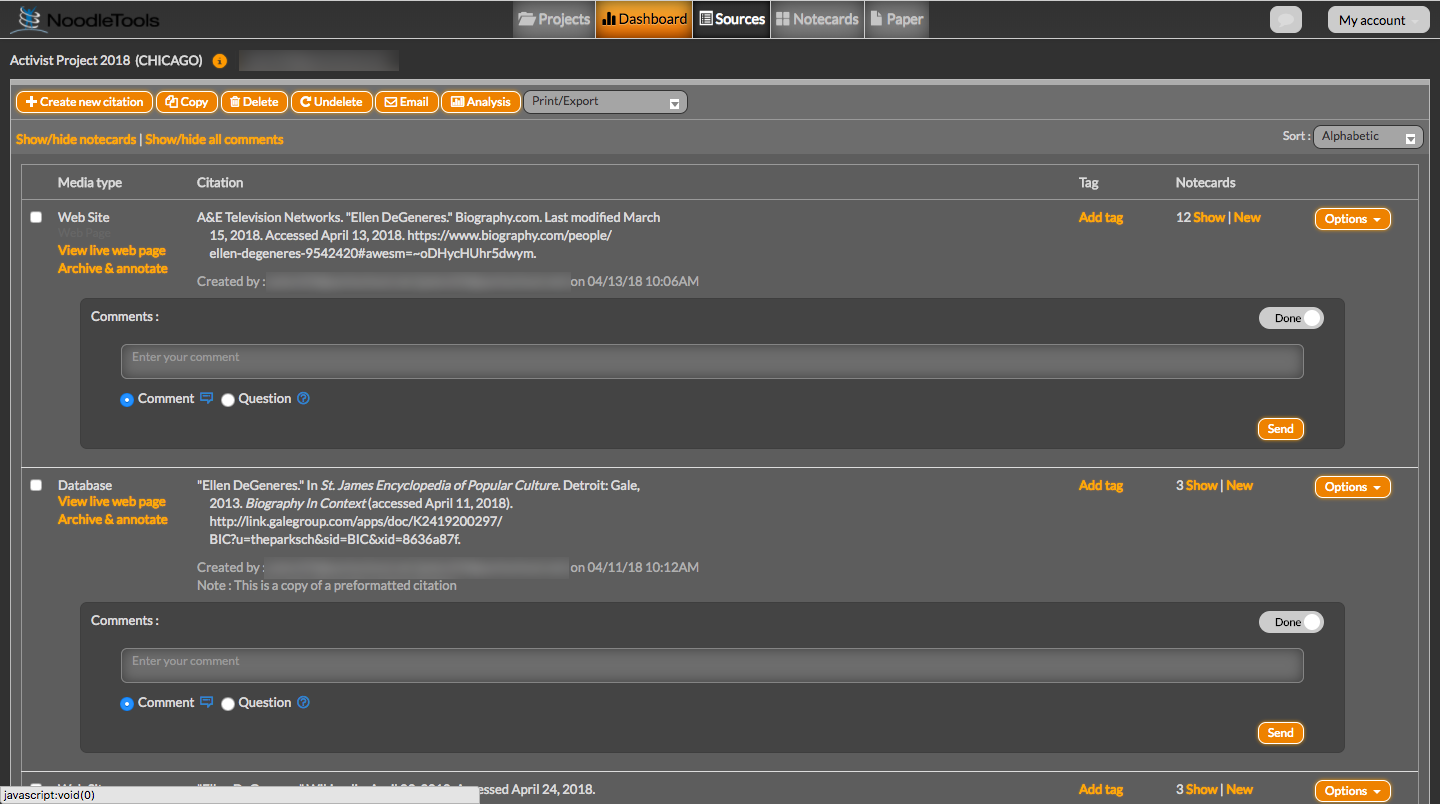Open View live web page for Database citation
Screen dimensions: 1440x804
click(112, 501)
